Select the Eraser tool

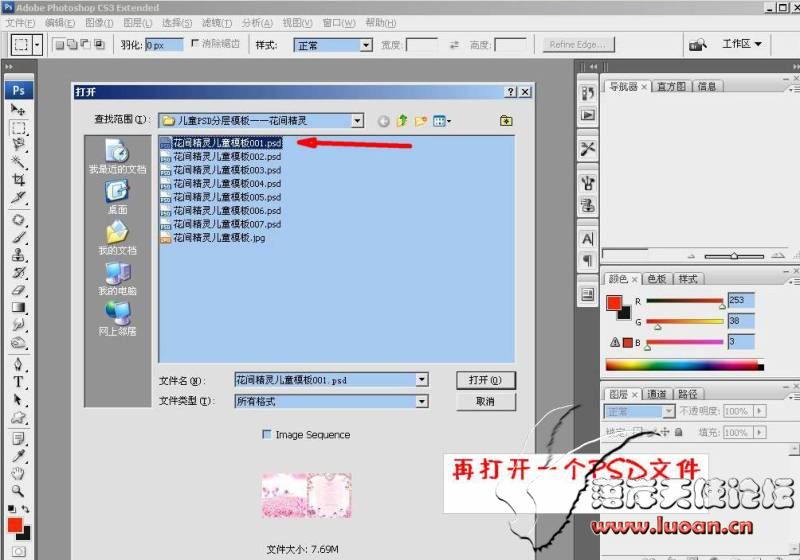(x=18, y=290)
